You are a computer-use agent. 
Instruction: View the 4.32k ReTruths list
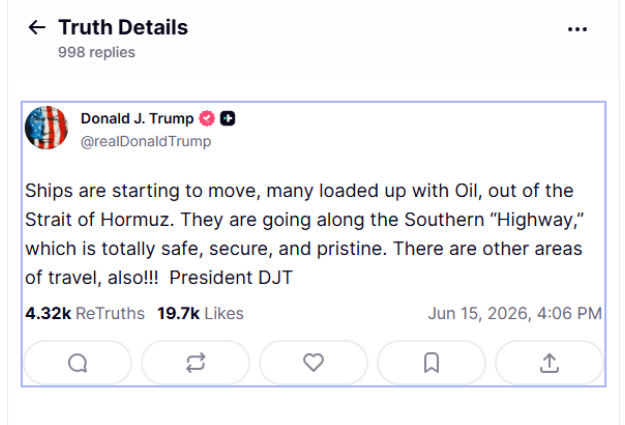click(x=85, y=313)
